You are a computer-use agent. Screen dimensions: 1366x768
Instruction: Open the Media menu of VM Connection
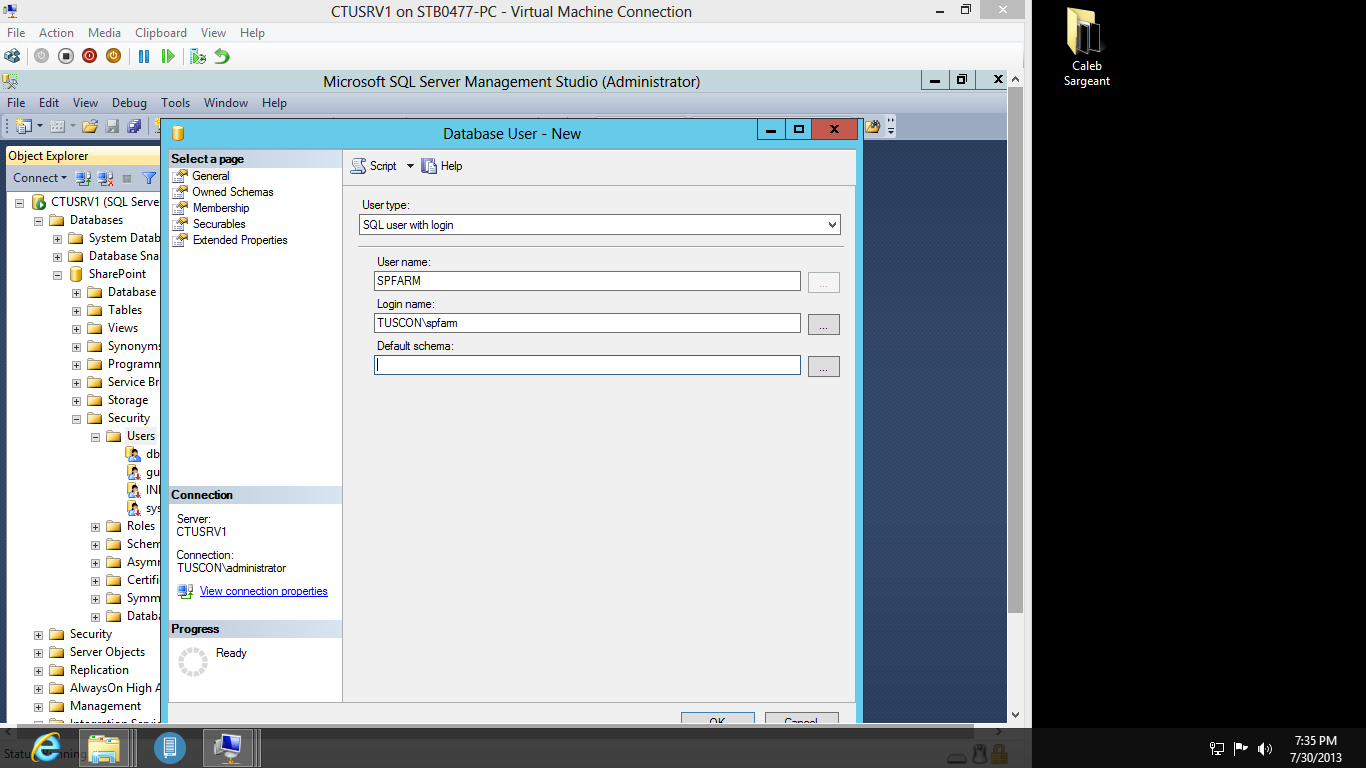tap(104, 33)
